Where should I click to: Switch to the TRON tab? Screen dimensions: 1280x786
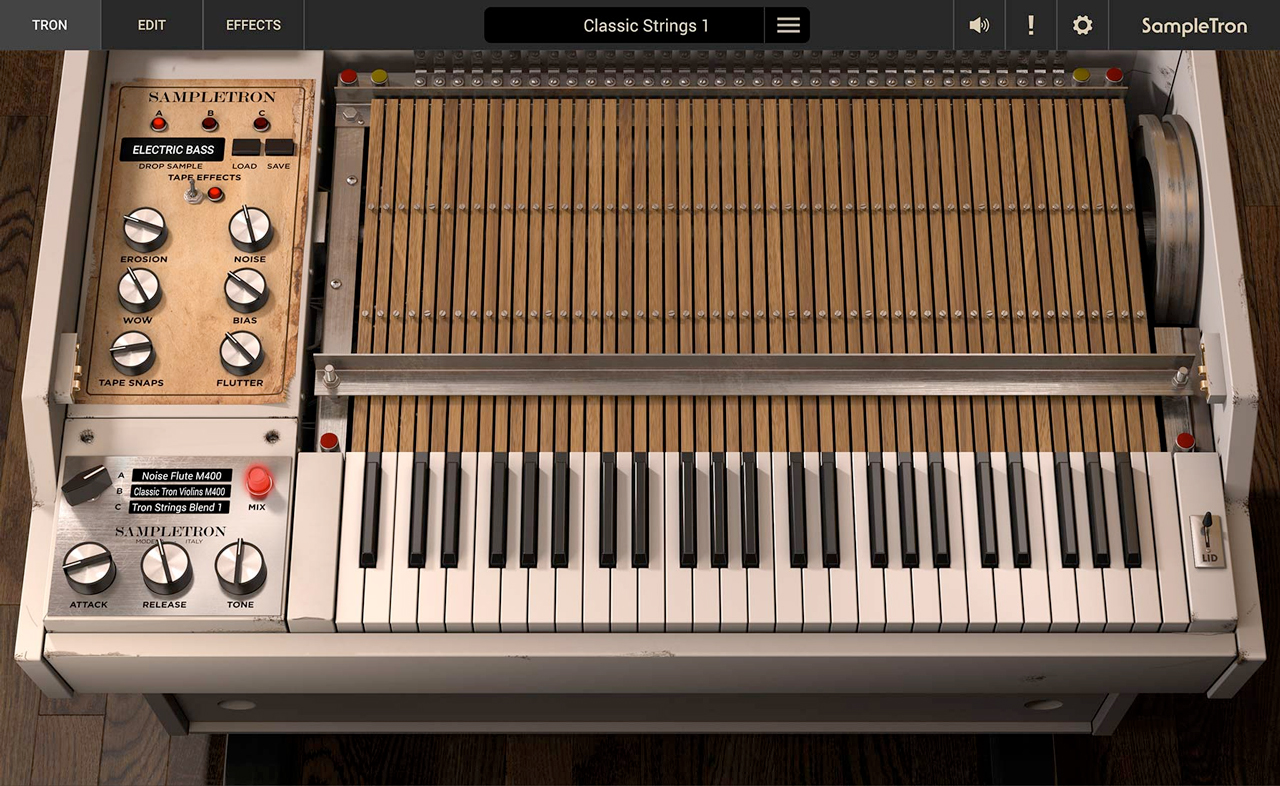(x=50, y=25)
